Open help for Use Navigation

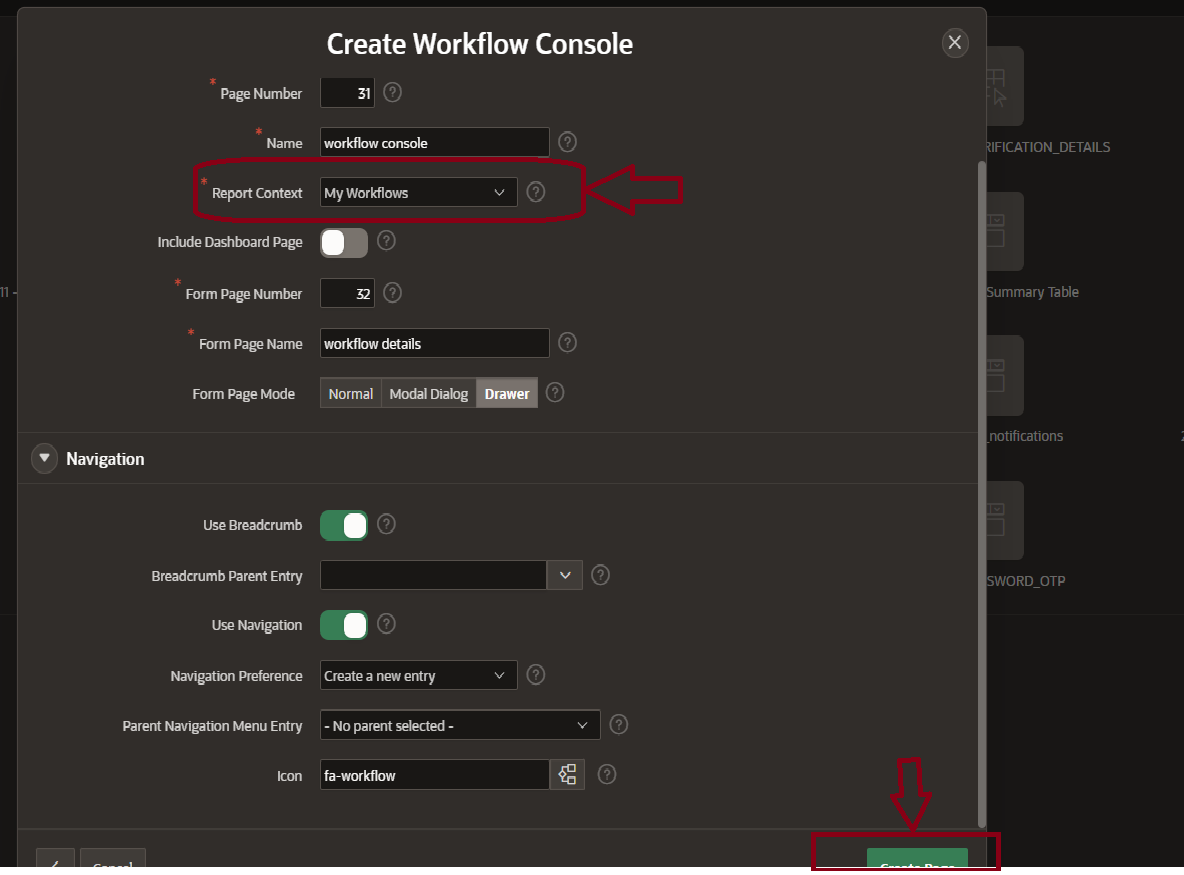(x=386, y=624)
